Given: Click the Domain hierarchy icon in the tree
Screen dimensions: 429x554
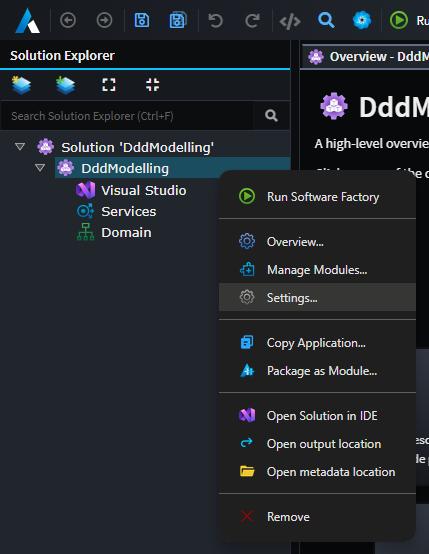Looking at the screenshot, I should point(86,232).
